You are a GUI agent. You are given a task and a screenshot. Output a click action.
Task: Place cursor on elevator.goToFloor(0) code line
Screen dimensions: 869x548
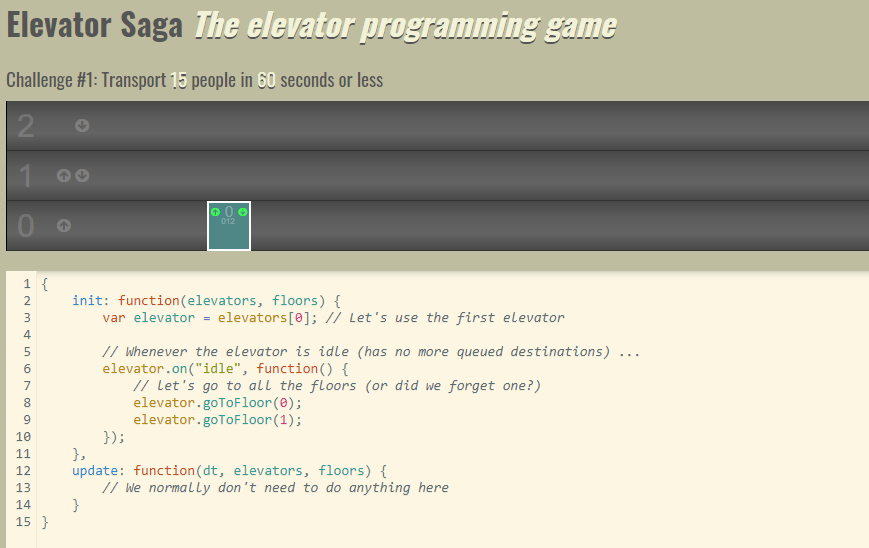pos(217,403)
